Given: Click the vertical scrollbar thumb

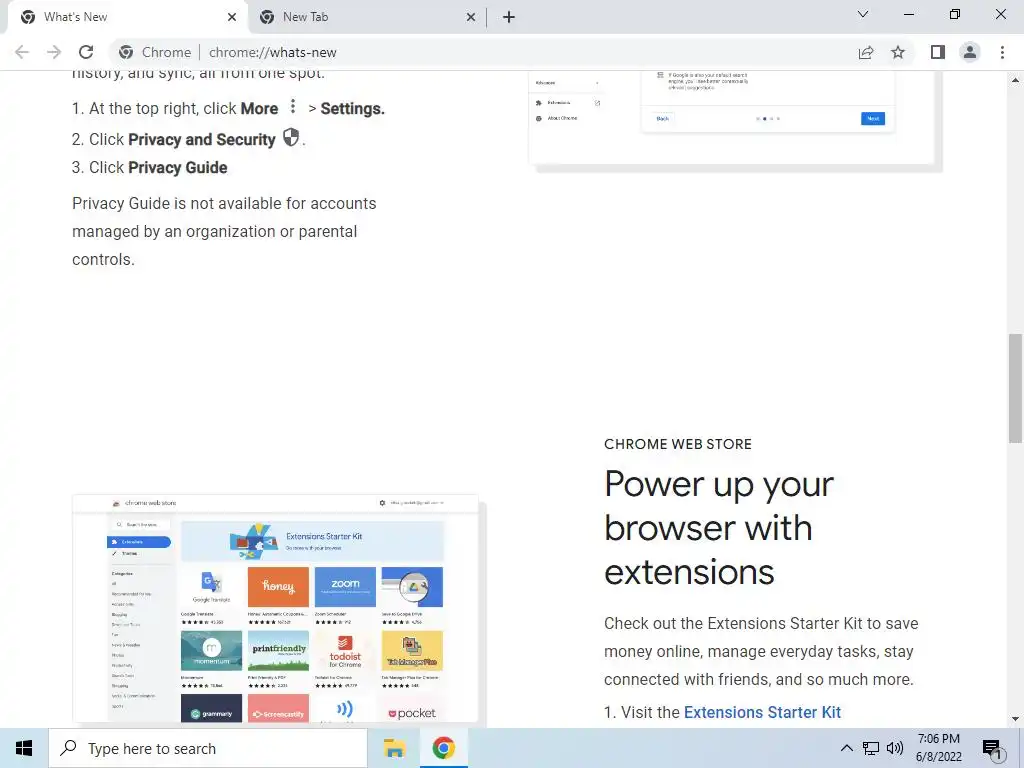Looking at the screenshot, I should 1015,388.
